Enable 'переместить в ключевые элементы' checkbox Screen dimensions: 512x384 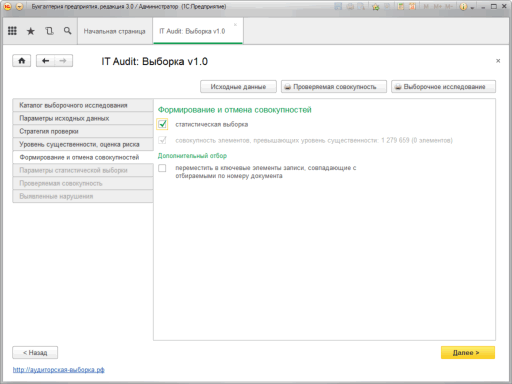pyautogui.click(x=162, y=168)
